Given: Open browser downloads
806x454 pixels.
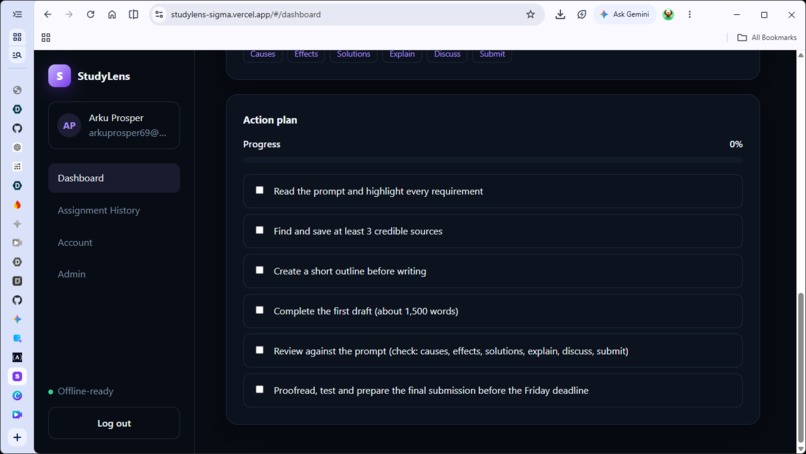Looking at the screenshot, I should tap(560, 14).
